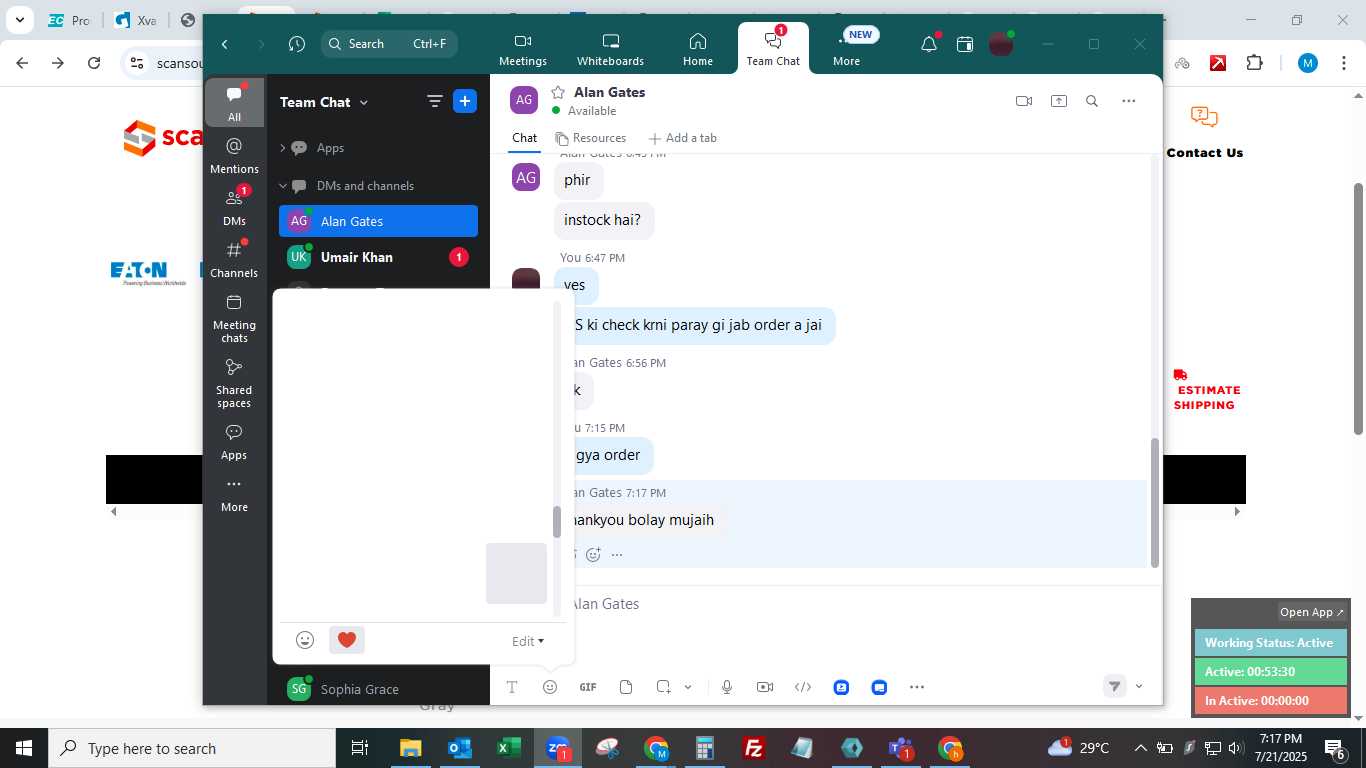Open more actions on 'hankyou bolay mujaih' message
This screenshot has width=1366, height=768.
(x=617, y=554)
